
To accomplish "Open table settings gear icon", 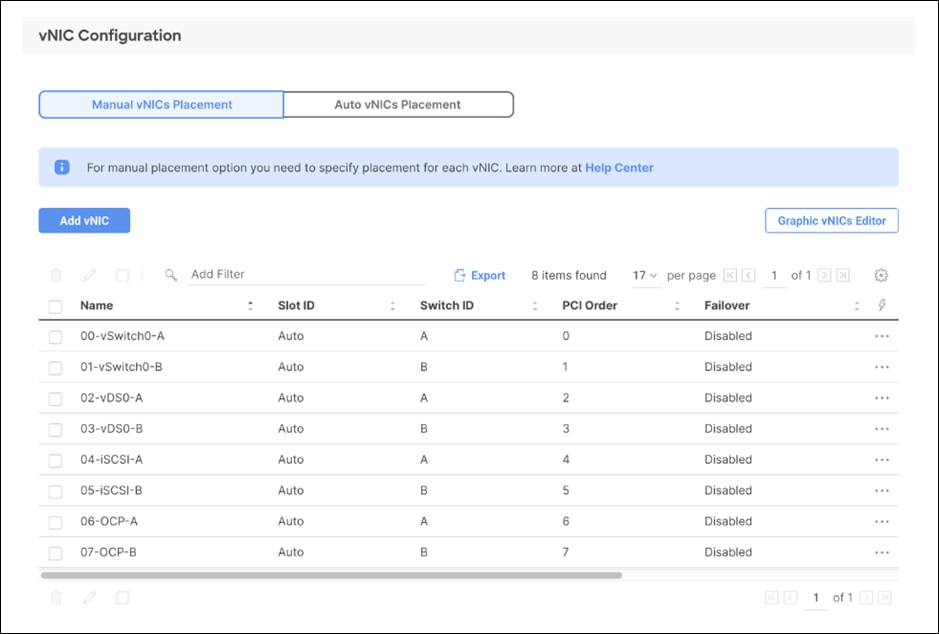I will click(881, 275).
